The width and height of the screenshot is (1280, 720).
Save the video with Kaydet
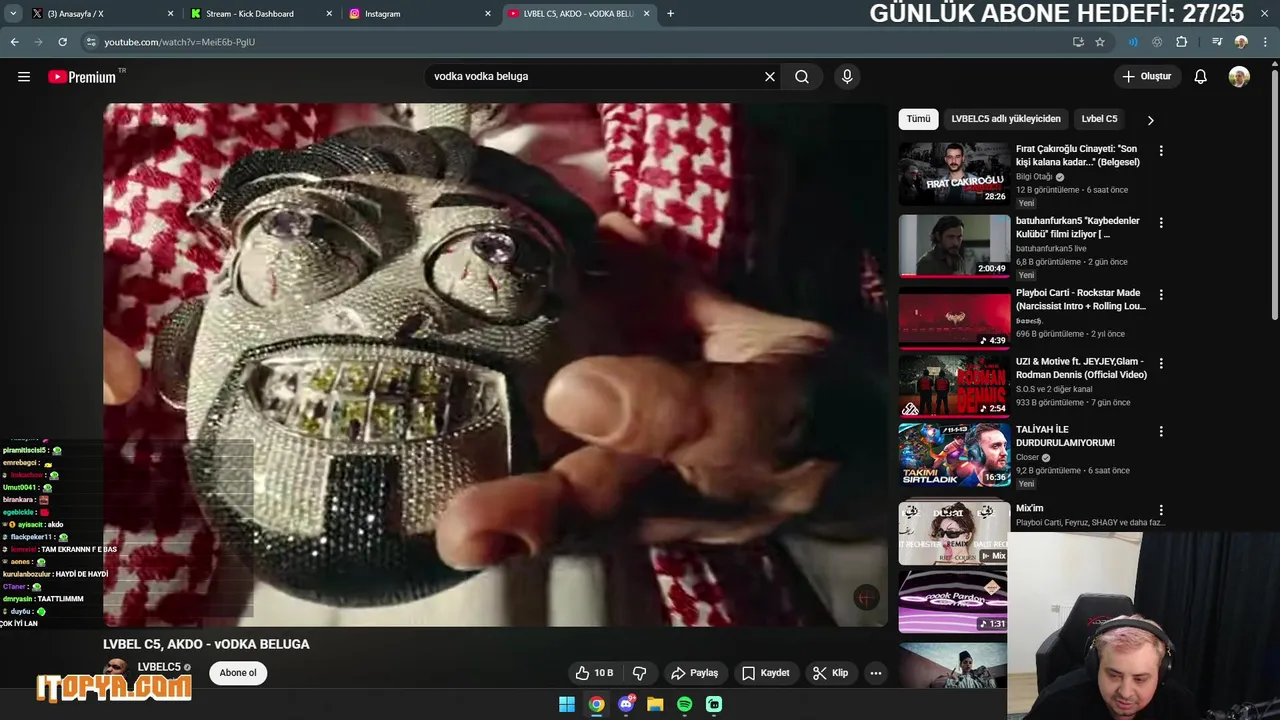click(765, 673)
